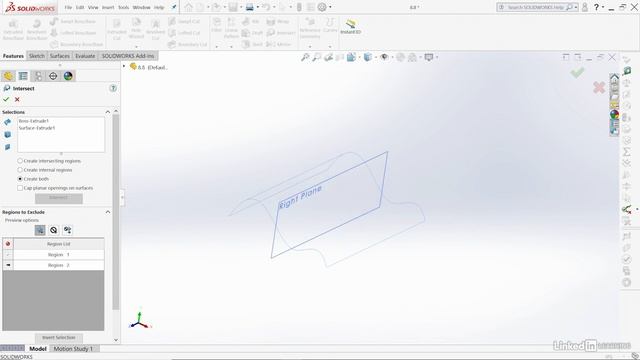Open the Tools menu
This screenshot has width=640, height=360.
click(x=124, y=7)
